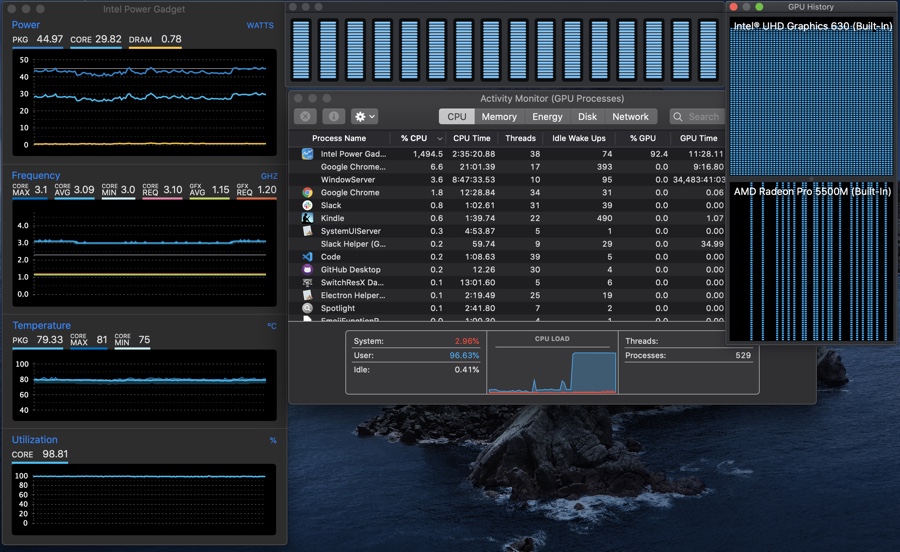Click the Kindle process icon
The width and height of the screenshot is (900, 552).
pyautogui.click(x=308, y=218)
